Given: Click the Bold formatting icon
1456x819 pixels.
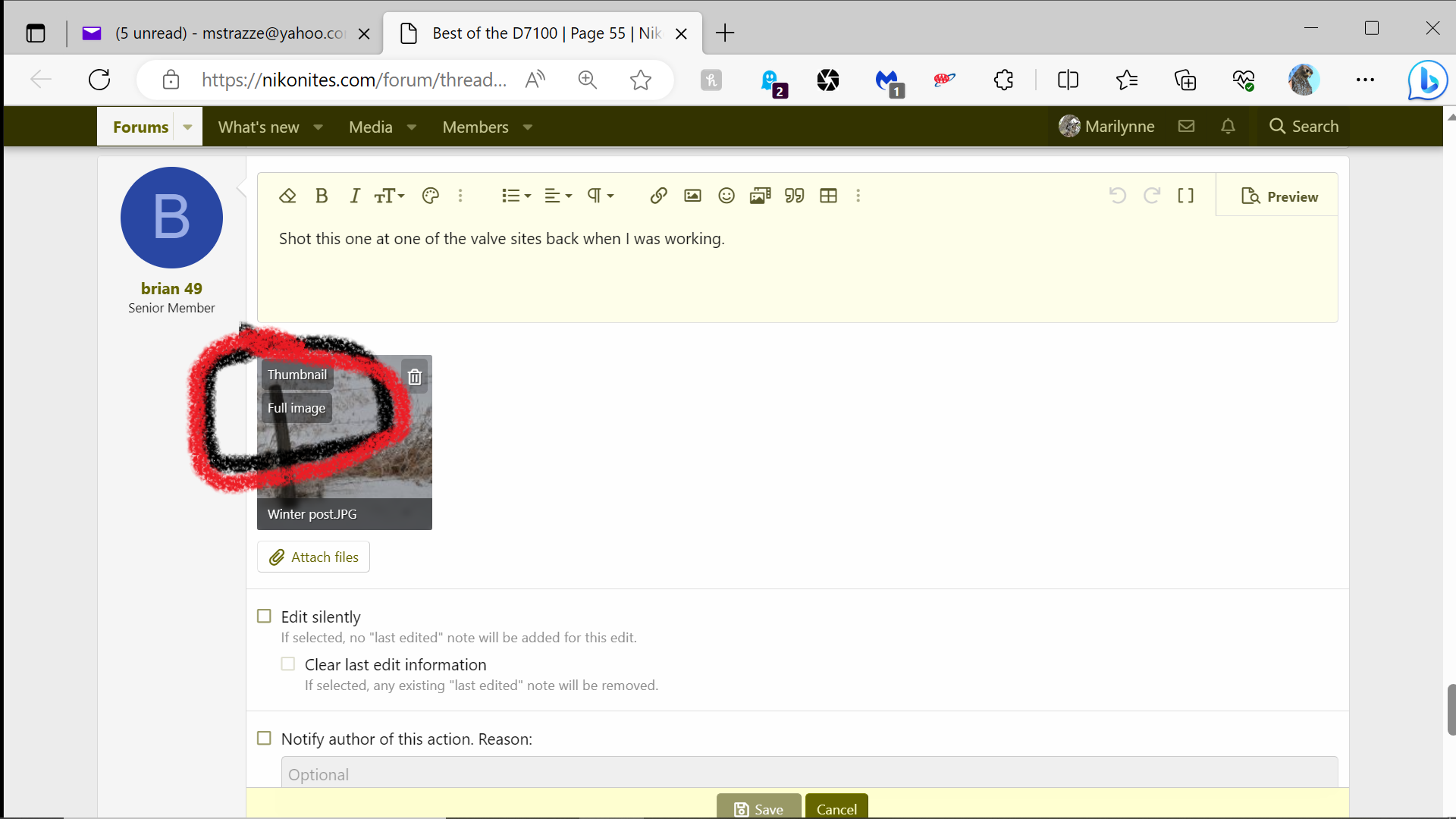Looking at the screenshot, I should pyautogui.click(x=322, y=196).
